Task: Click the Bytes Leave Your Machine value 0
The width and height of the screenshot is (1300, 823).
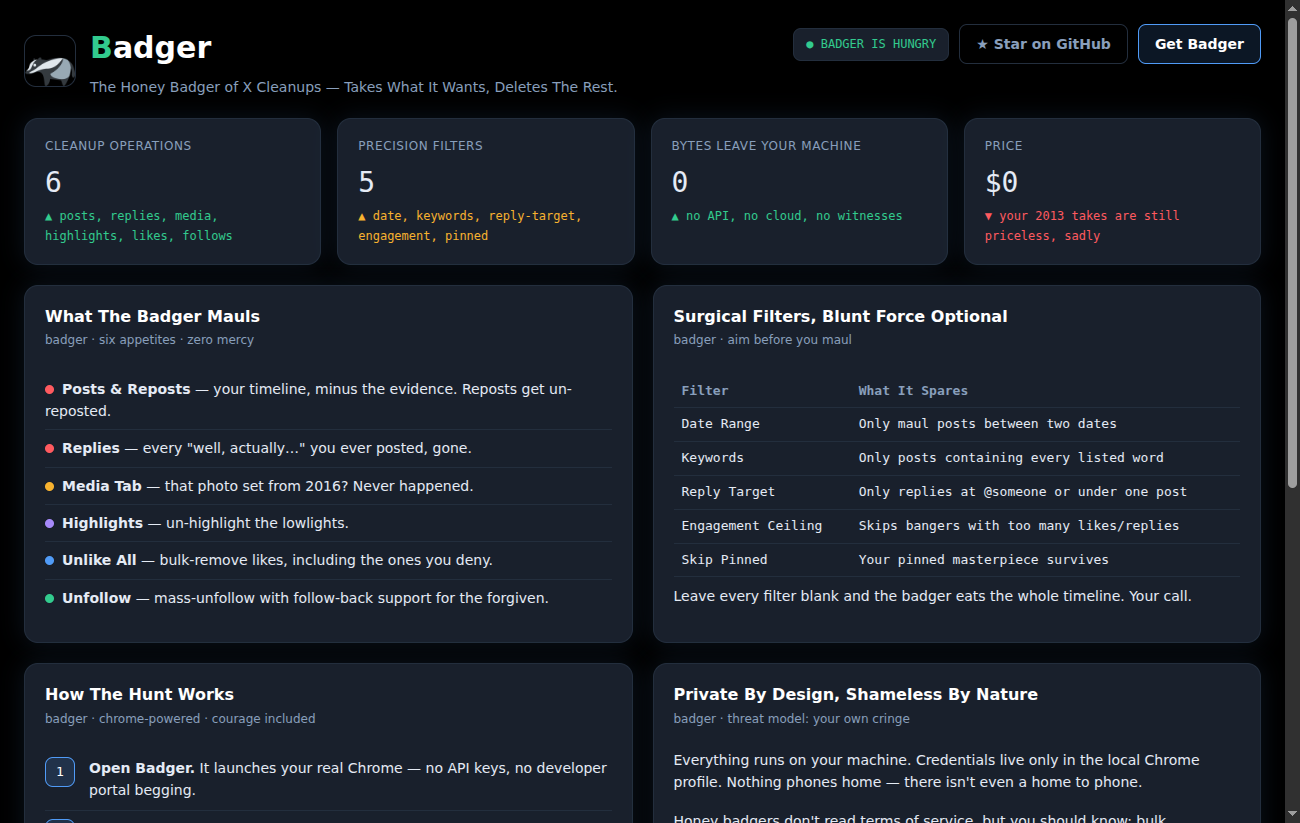Action: point(680,182)
